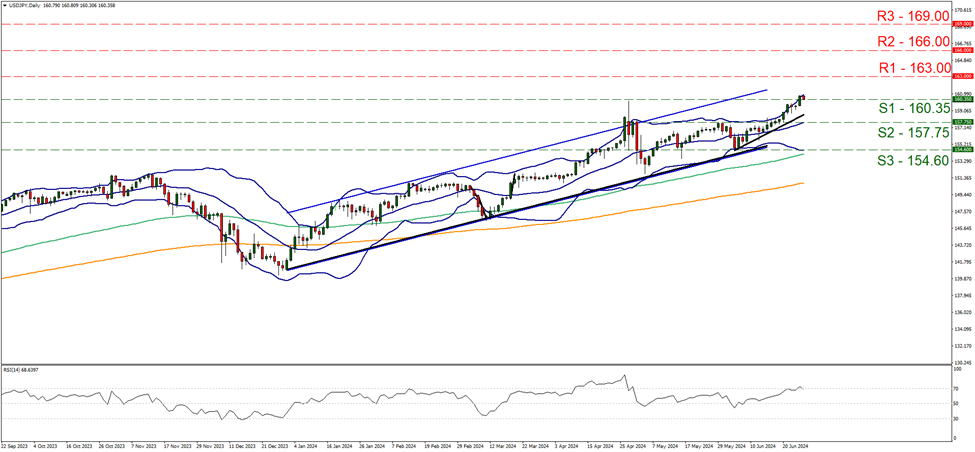Image resolution: width=975 pixels, height=452 pixels.
Task: Click the 26 Jan 2024 date label
Action: click(x=371, y=446)
